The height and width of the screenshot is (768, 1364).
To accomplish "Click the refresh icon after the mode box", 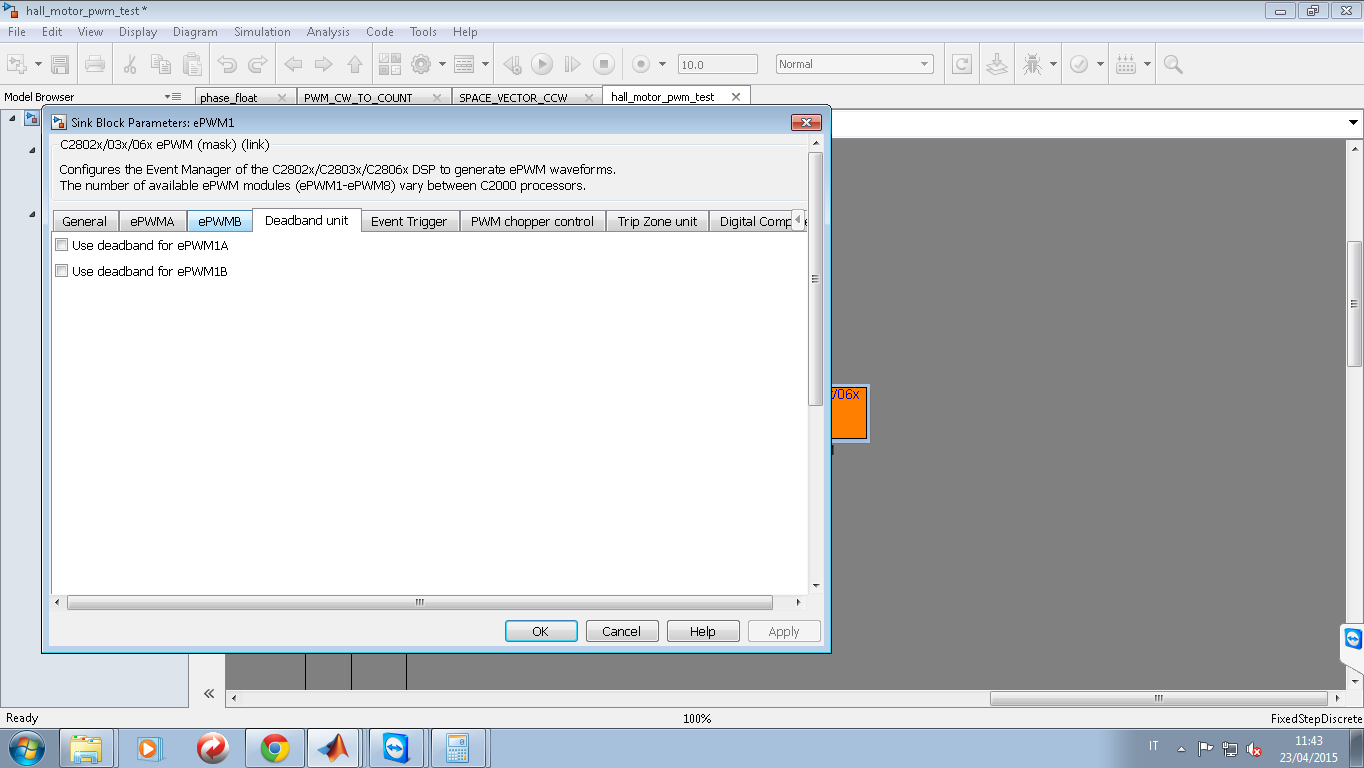I will [962, 64].
